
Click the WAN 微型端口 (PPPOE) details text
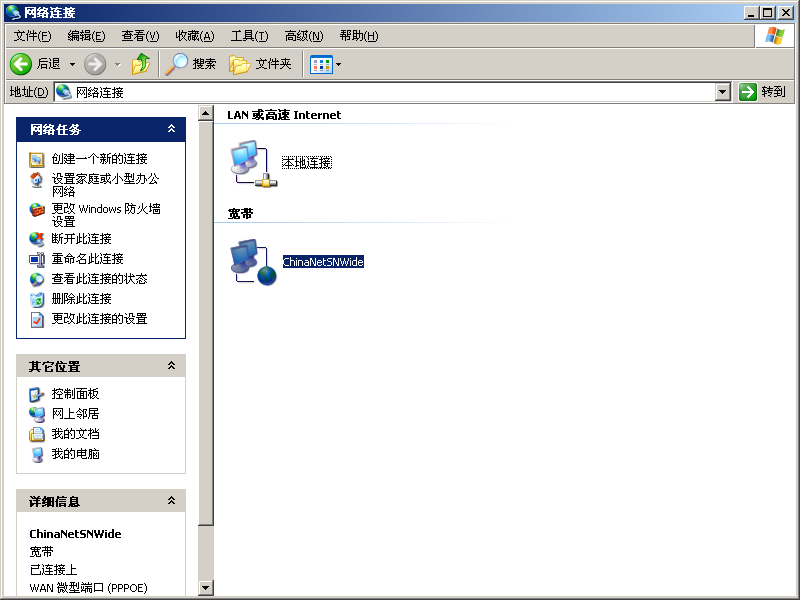point(88,588)
